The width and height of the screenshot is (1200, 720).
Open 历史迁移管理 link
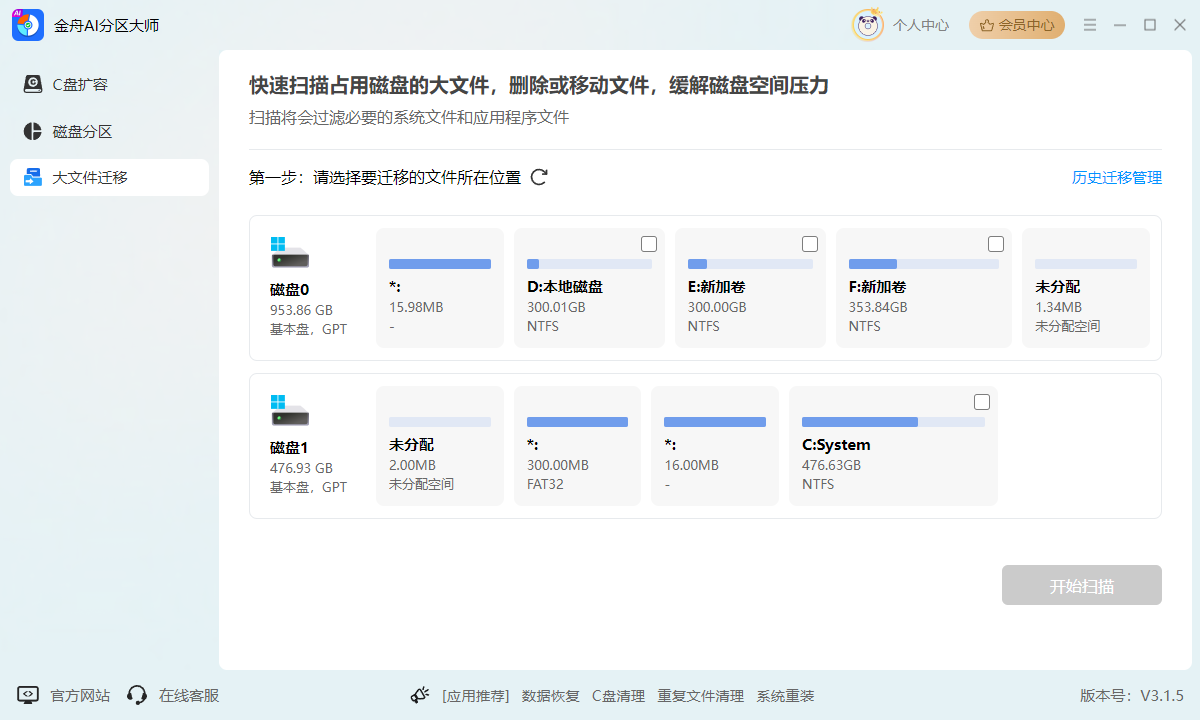coord(1118,177)
